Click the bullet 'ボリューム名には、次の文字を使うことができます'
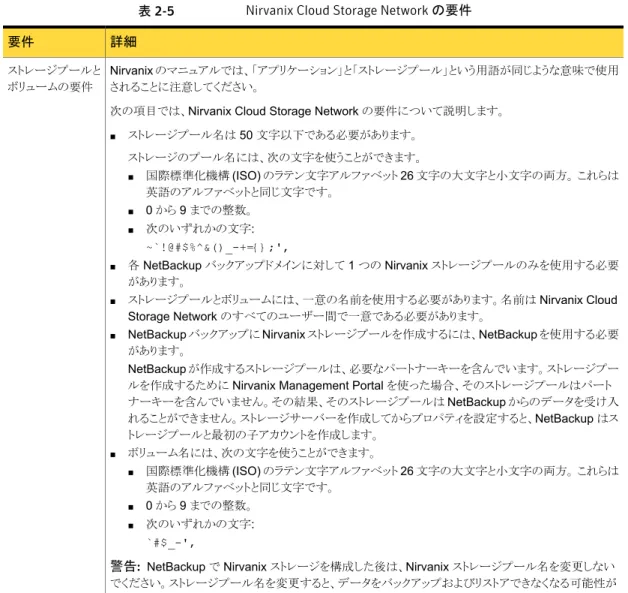Screen dimensions: 628x593 tap(252, 453)
